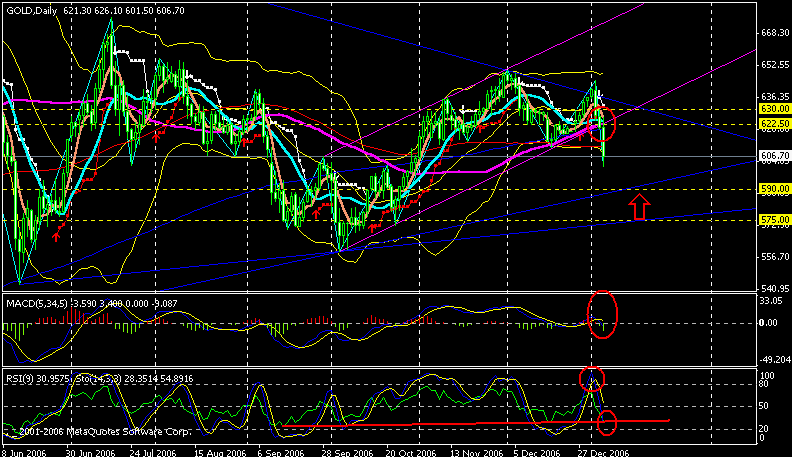Click the yellow 630.00 level label

774,109
